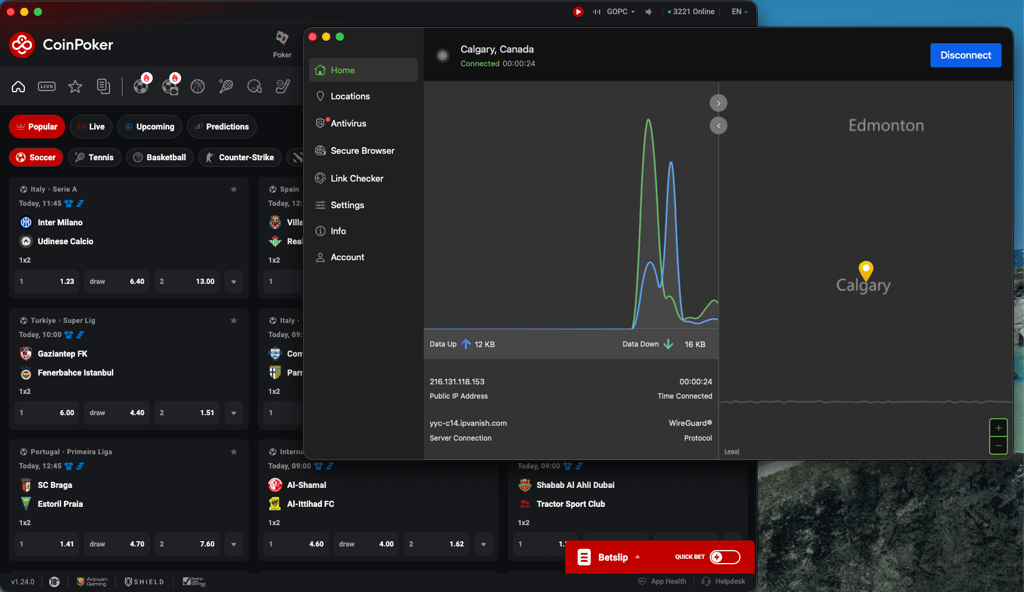Screen dimensions: 1024x592
Task: Select the Counter-Strike sport chip
Action: tap(240, 157)
